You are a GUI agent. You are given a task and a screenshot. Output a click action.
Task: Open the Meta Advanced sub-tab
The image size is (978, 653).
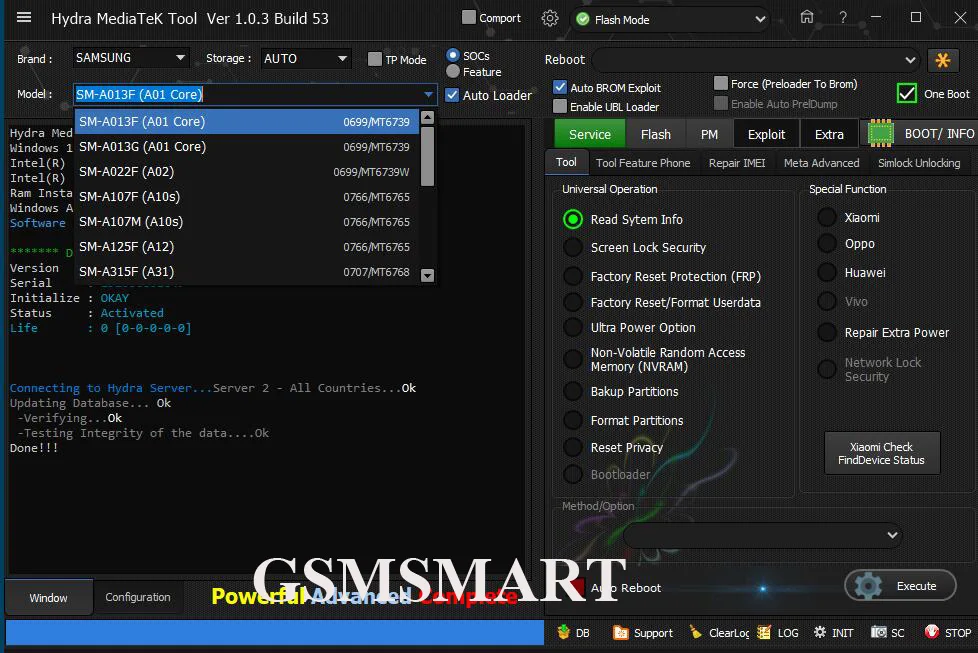pyautogui.click(x=821, y=163)
